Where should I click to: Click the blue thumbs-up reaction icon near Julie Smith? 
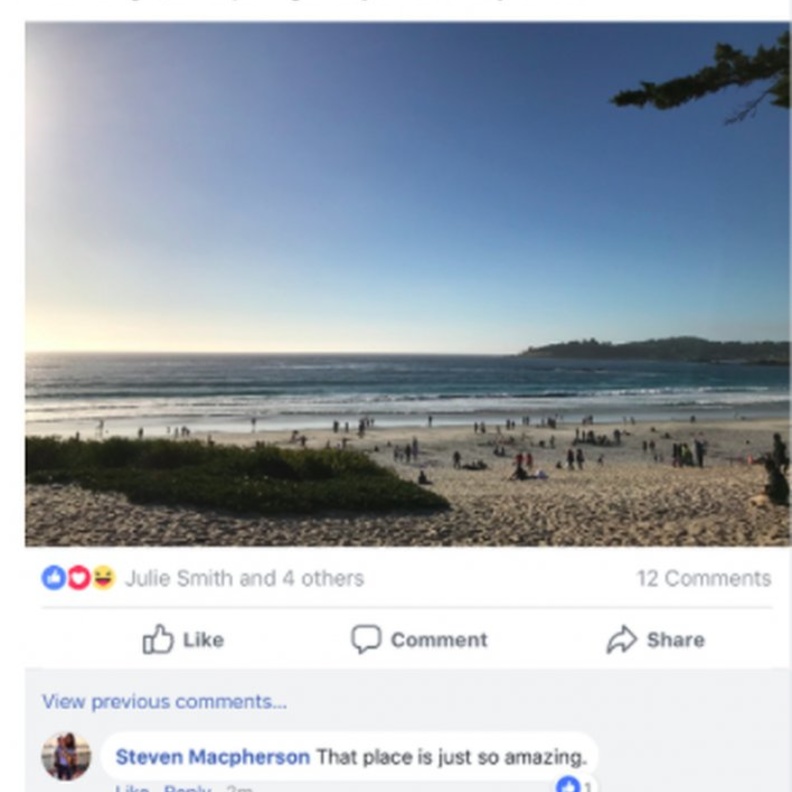53,578
